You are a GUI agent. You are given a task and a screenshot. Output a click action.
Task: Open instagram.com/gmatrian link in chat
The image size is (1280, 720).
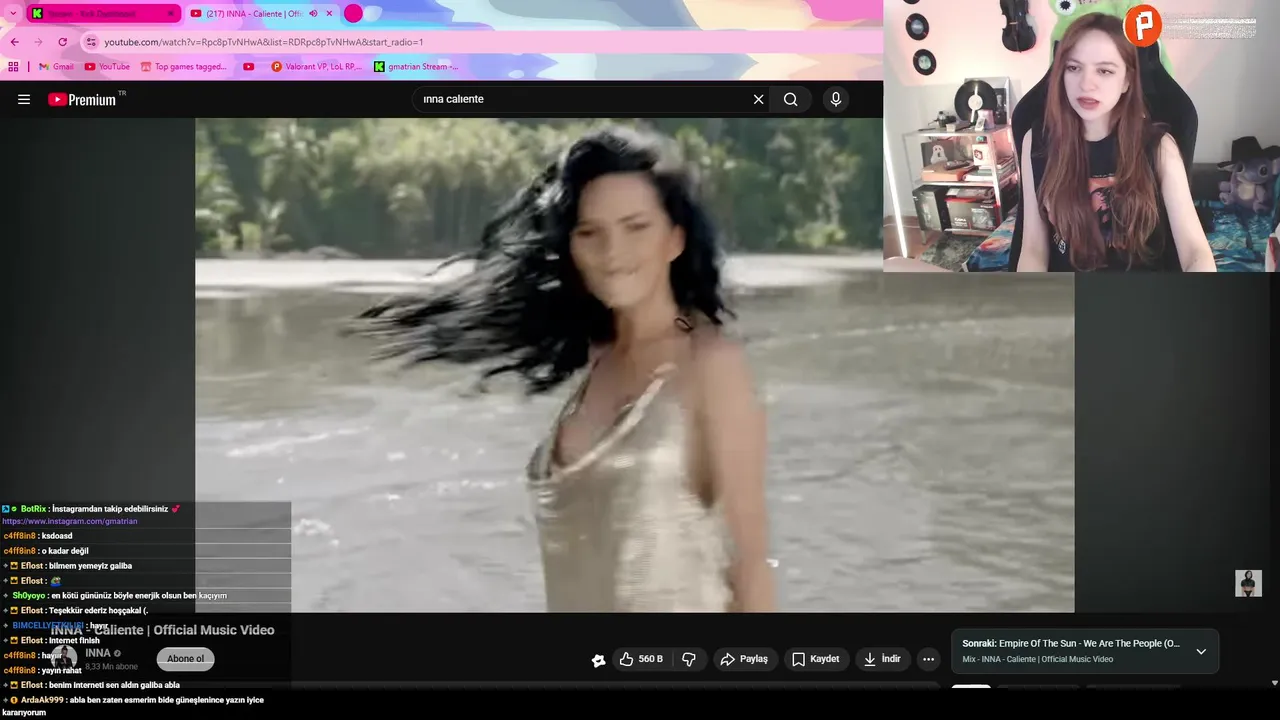(70, 521)
